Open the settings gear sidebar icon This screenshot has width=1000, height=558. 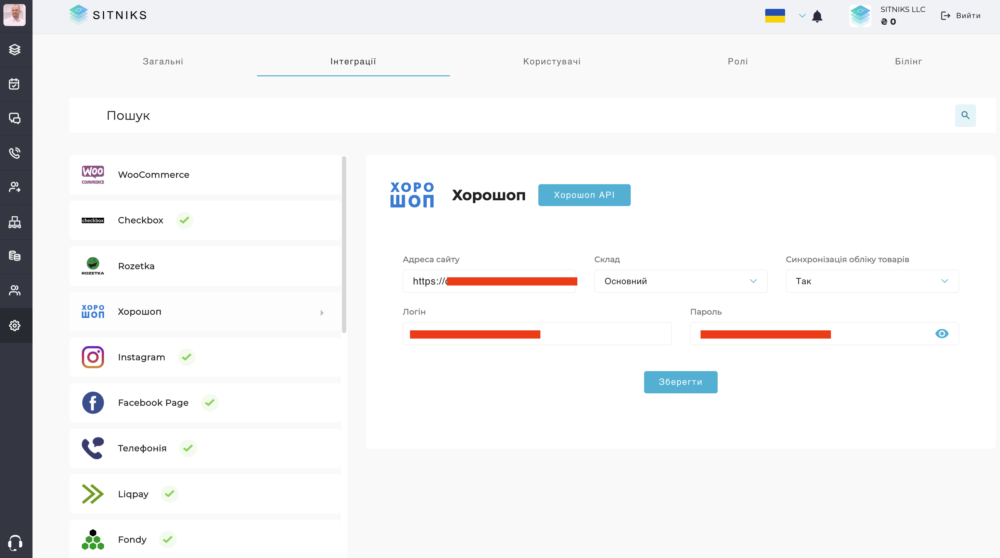(x=15, y=325)
